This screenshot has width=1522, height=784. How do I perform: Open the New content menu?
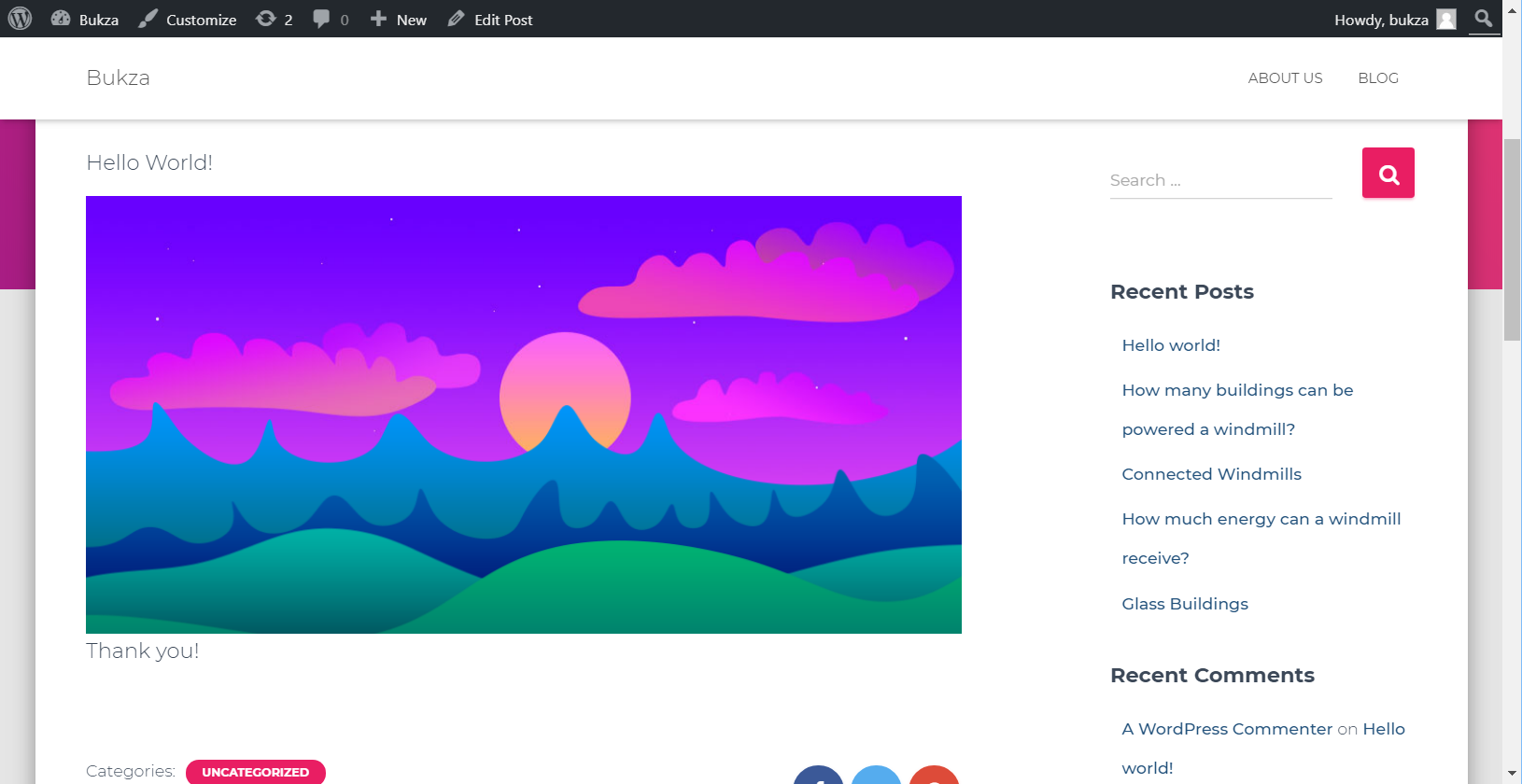click(x=399, y=20)
